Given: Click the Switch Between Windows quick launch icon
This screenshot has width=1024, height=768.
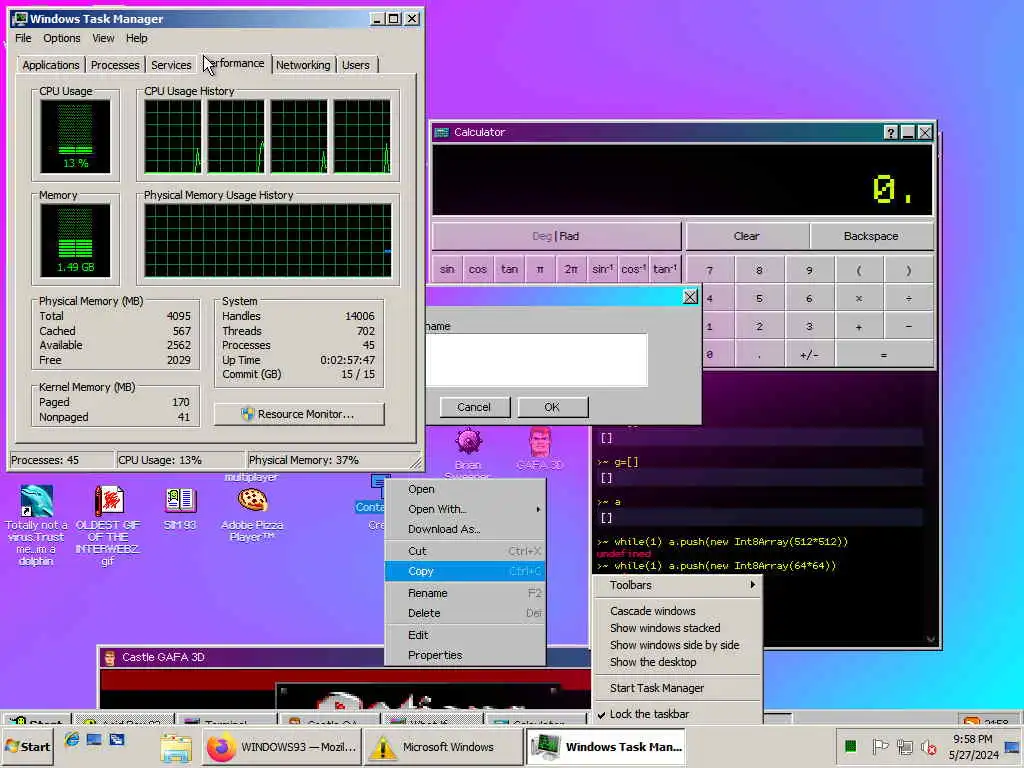Looking at the screenshot, I should tap(117, 739).
